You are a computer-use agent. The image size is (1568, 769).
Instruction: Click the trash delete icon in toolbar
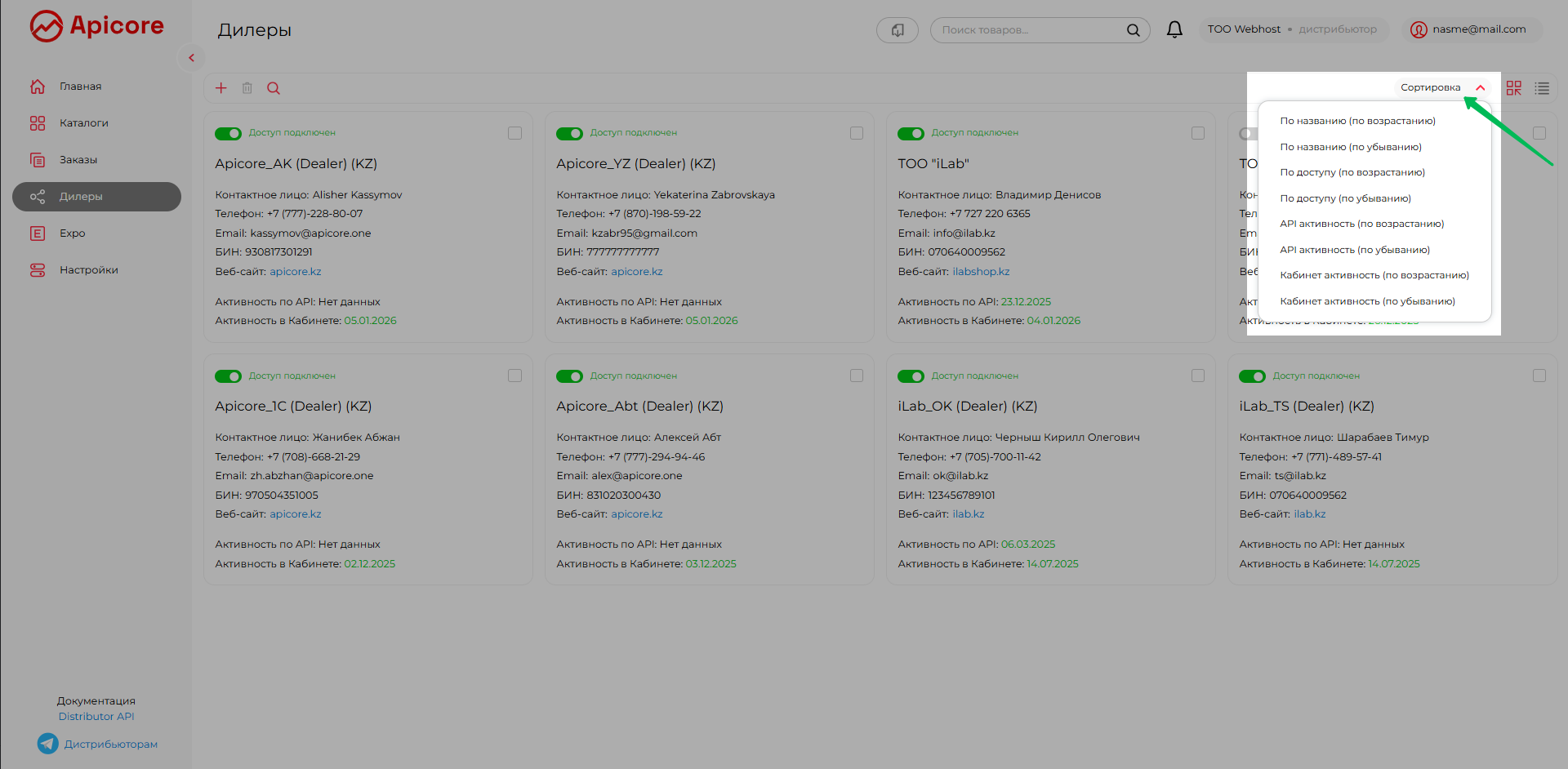247,88
